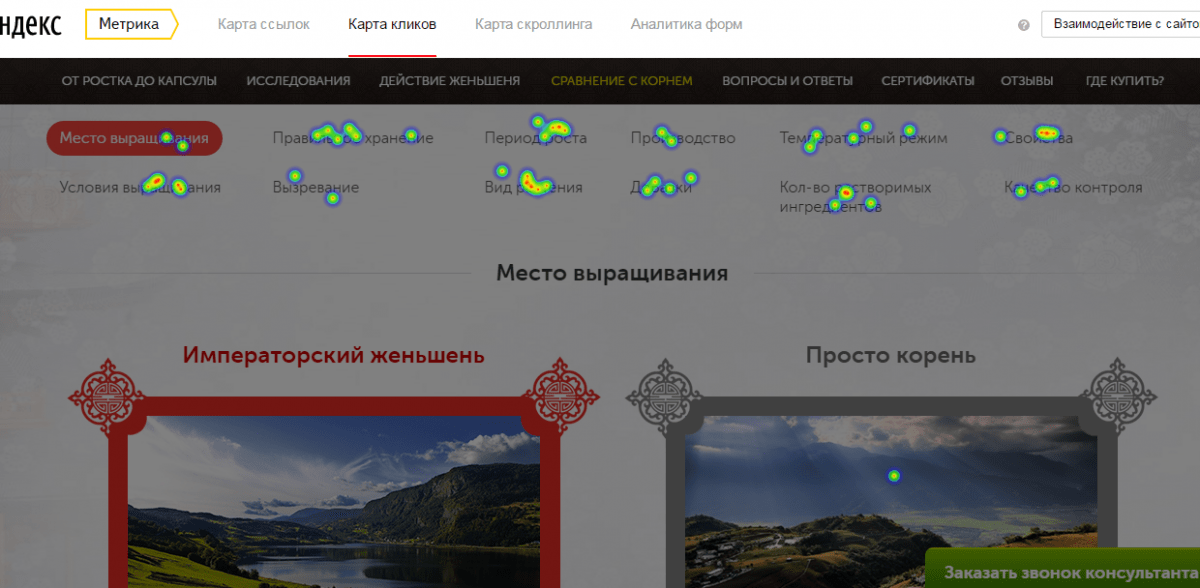Screen dimensions: 1200x588
Task: Select Сравнение с корнем menu item
Action: [x=621, y=81]
